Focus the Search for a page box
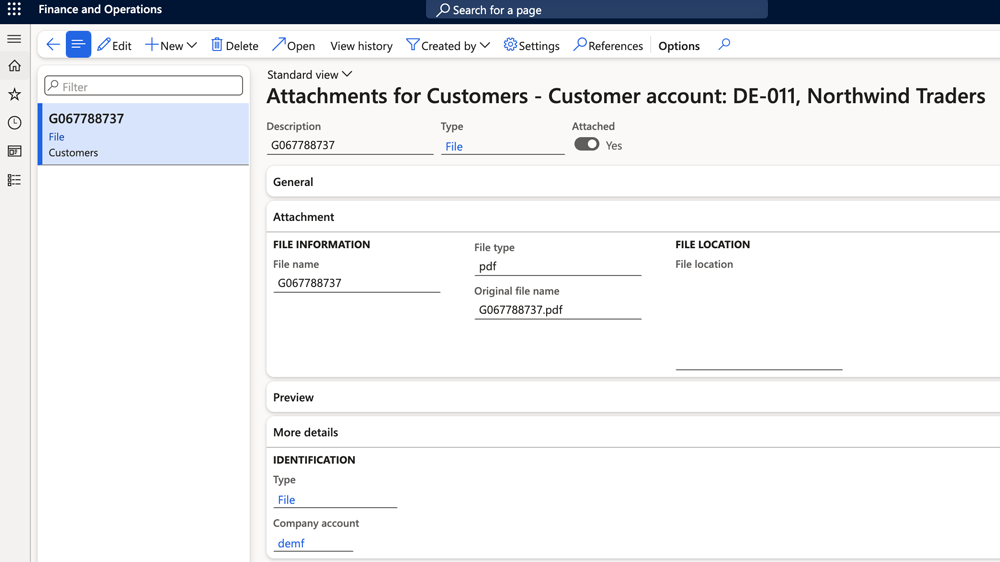 596,10
